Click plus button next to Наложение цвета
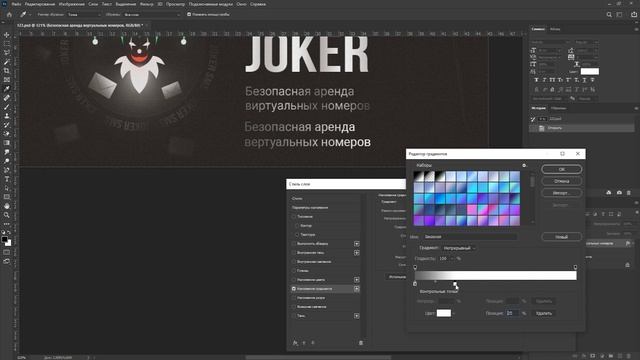 tap(357, 280)
